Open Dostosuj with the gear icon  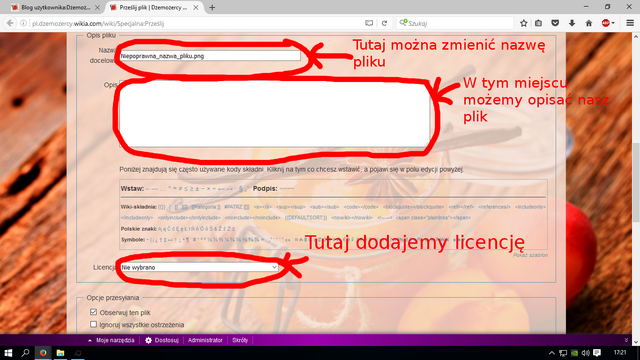pyautogui.click(x=162, y=340)
